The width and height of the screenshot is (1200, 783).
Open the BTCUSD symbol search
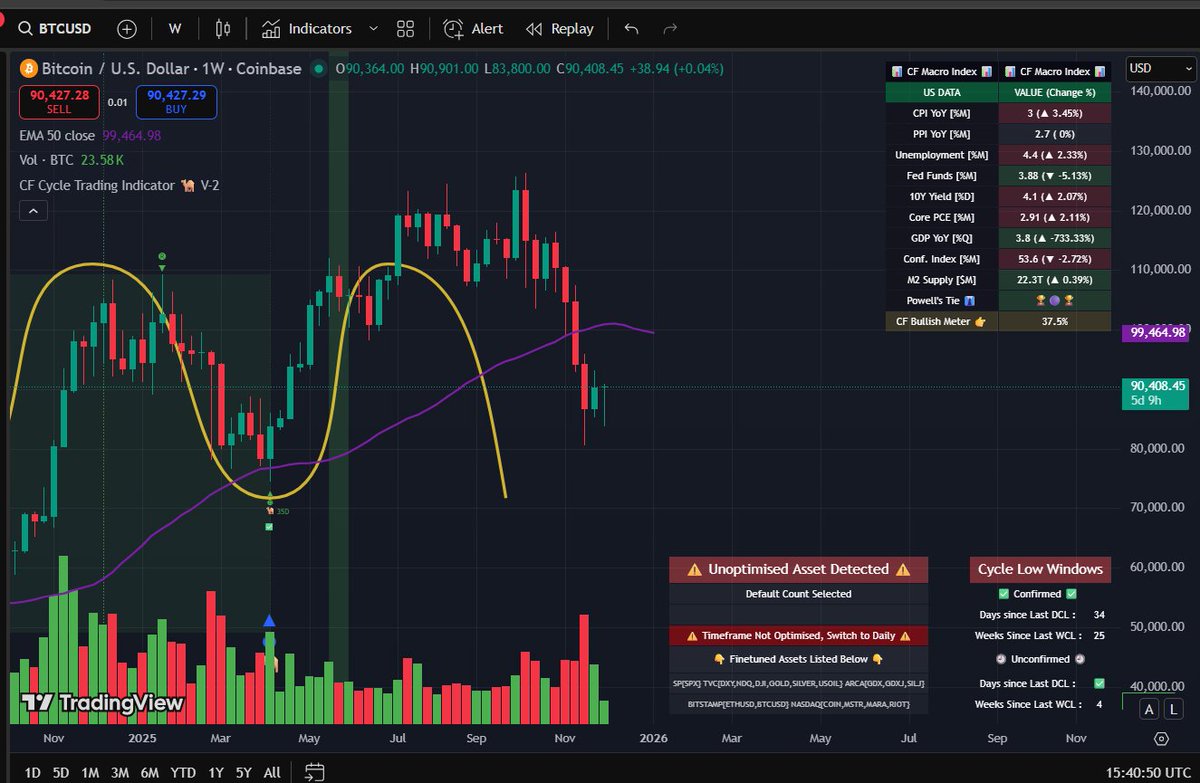56,29
